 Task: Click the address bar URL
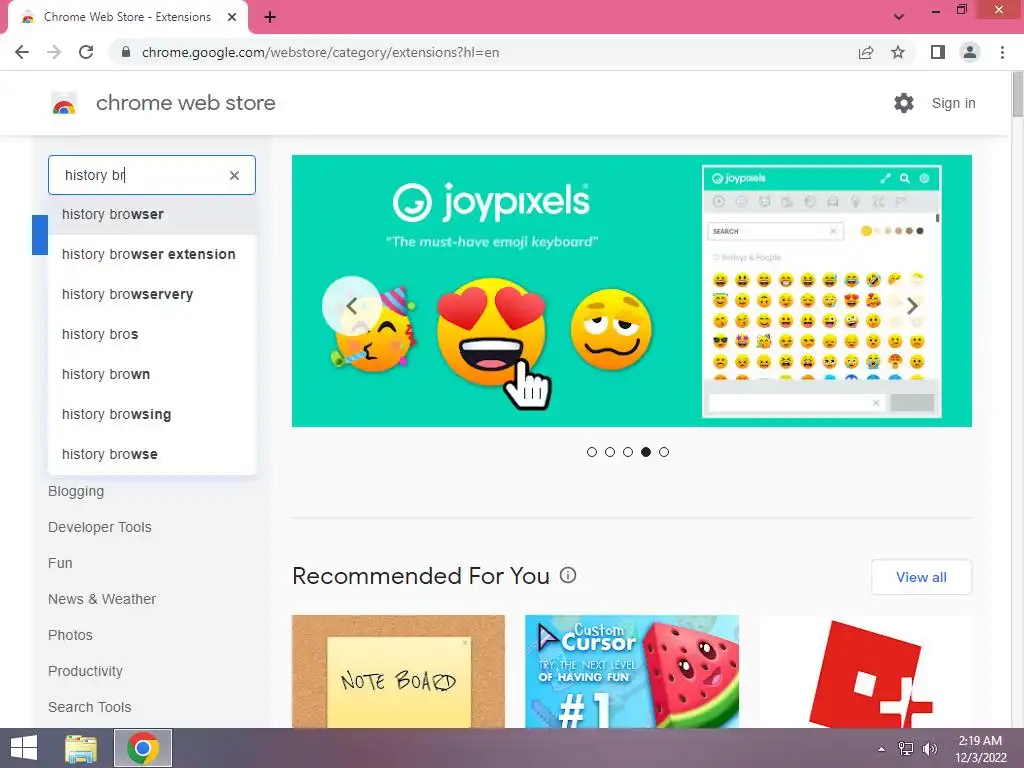pos(321,52)
